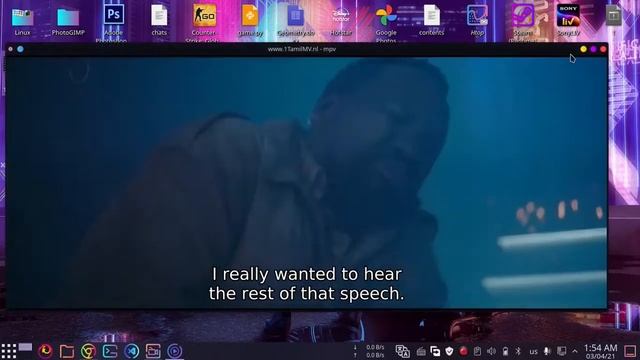This screenshot has height=360, width=640.
Task: Close the mpv window with red button
Action: 603,49
